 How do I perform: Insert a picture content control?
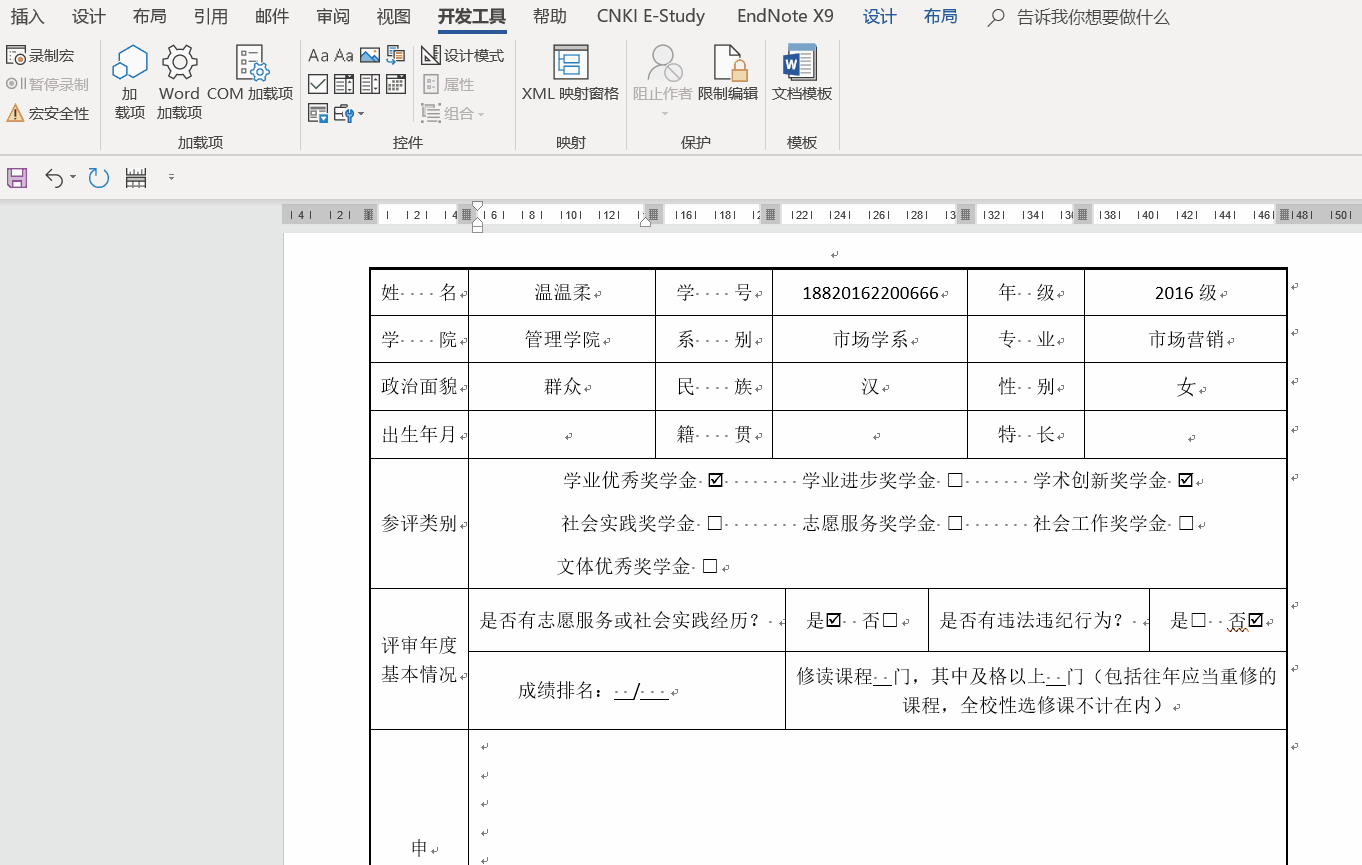(x=370, y=56)
